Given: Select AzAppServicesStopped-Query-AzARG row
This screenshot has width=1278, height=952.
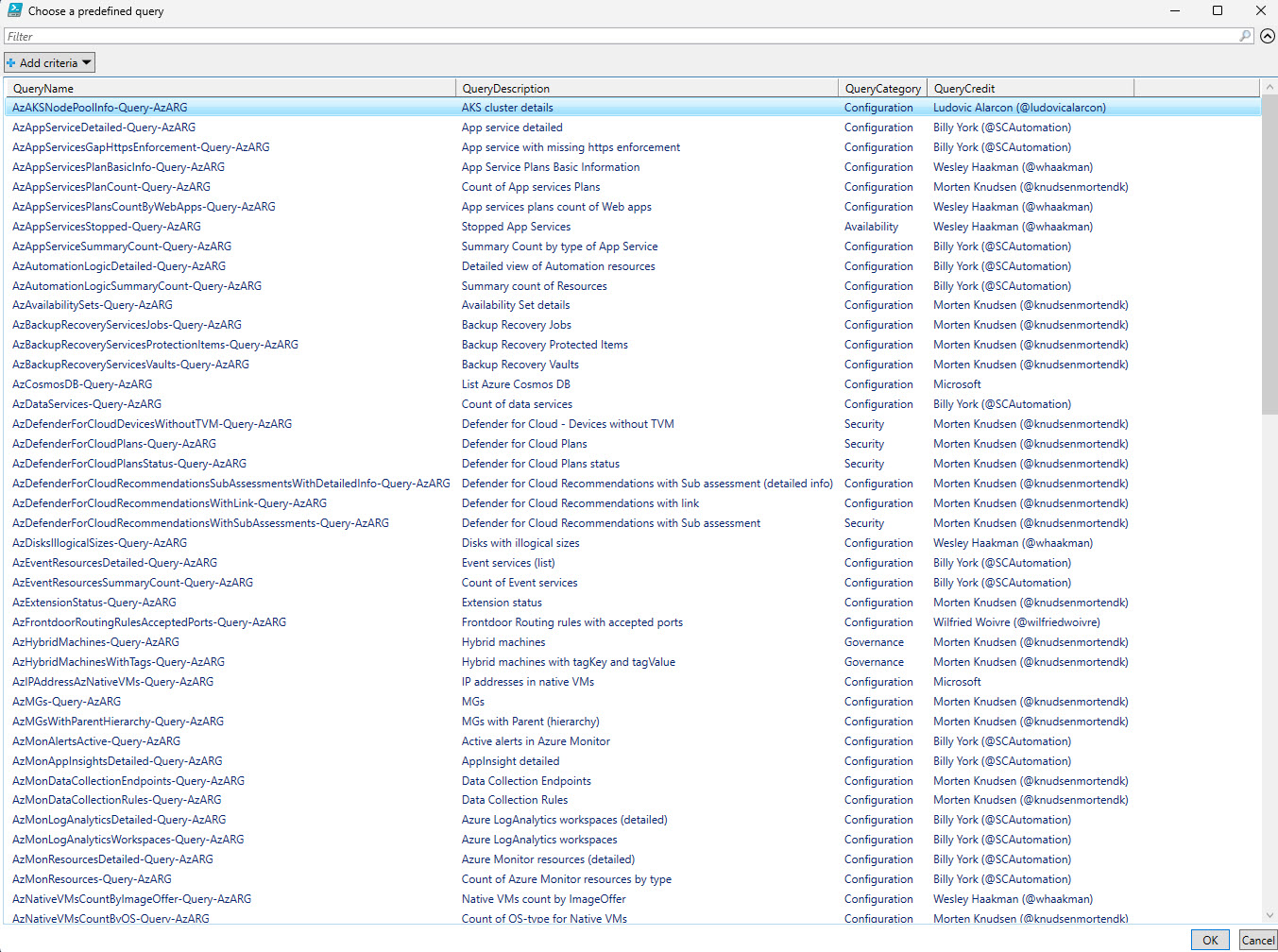Looking at the screenshot, I should pos(633,227).
